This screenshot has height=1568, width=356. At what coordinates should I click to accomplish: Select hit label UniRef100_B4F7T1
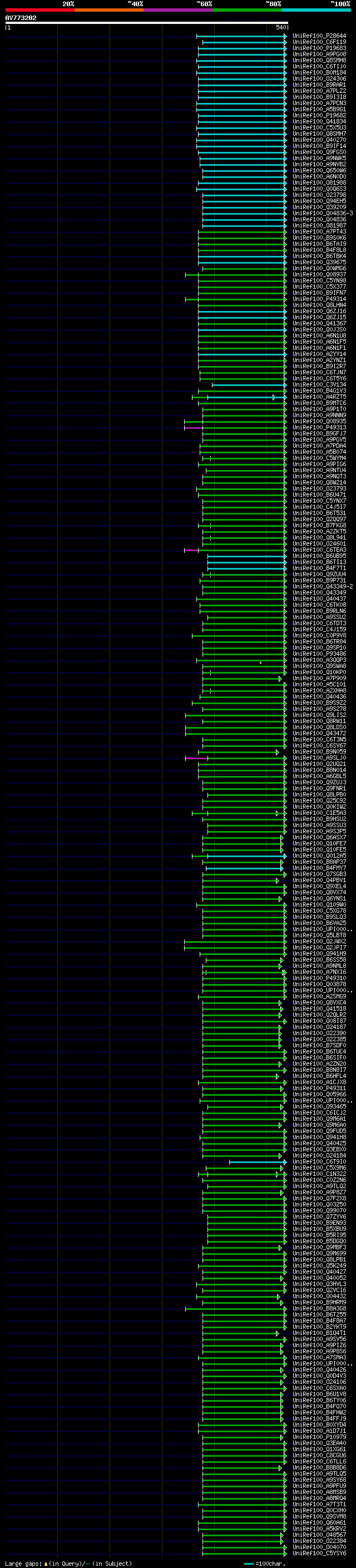point(319,568)
